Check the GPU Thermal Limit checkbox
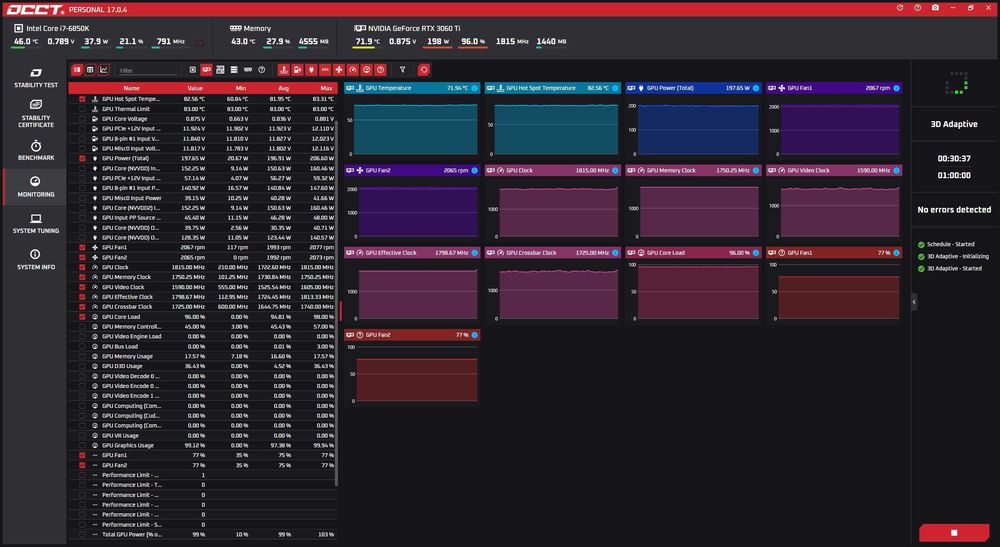Viewport: 1000px width, 547px height. point(82,109)
